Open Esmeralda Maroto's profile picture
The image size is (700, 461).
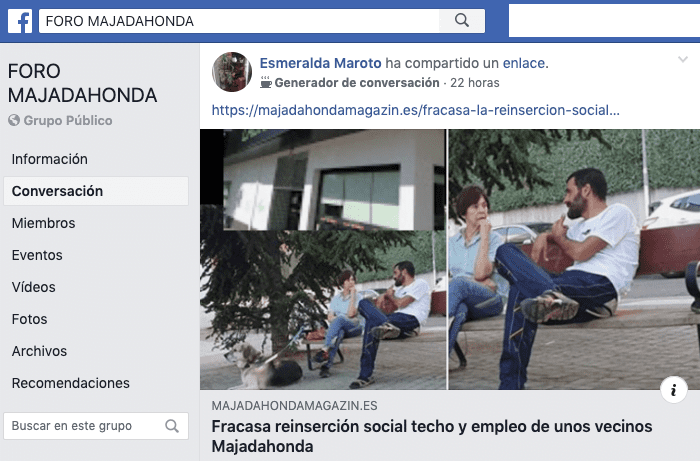click(x=232, y=72)
